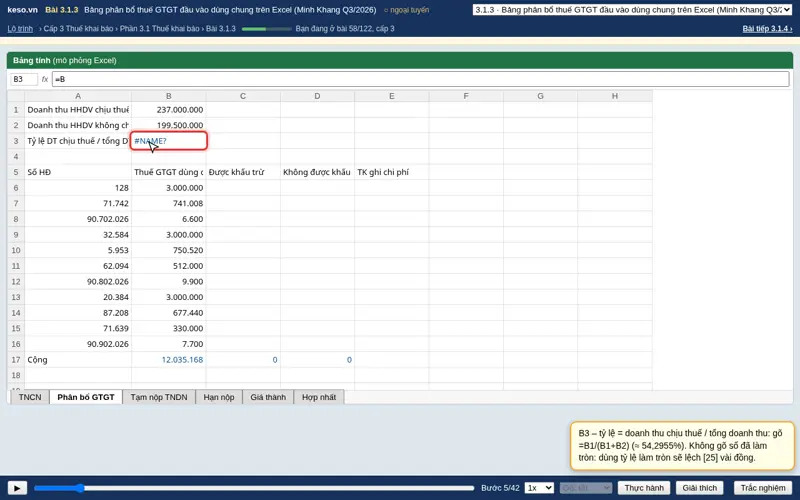Click the cell name box showing B3
This screenshot has height=500, width=800.
click(24, 79)
